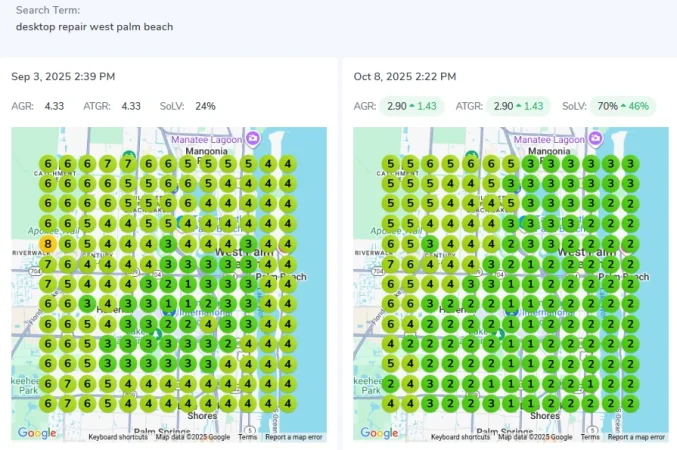Select AGR 2.90 improvement badge
Viewport: 677px width, 450px height.
tap(412, 106)
